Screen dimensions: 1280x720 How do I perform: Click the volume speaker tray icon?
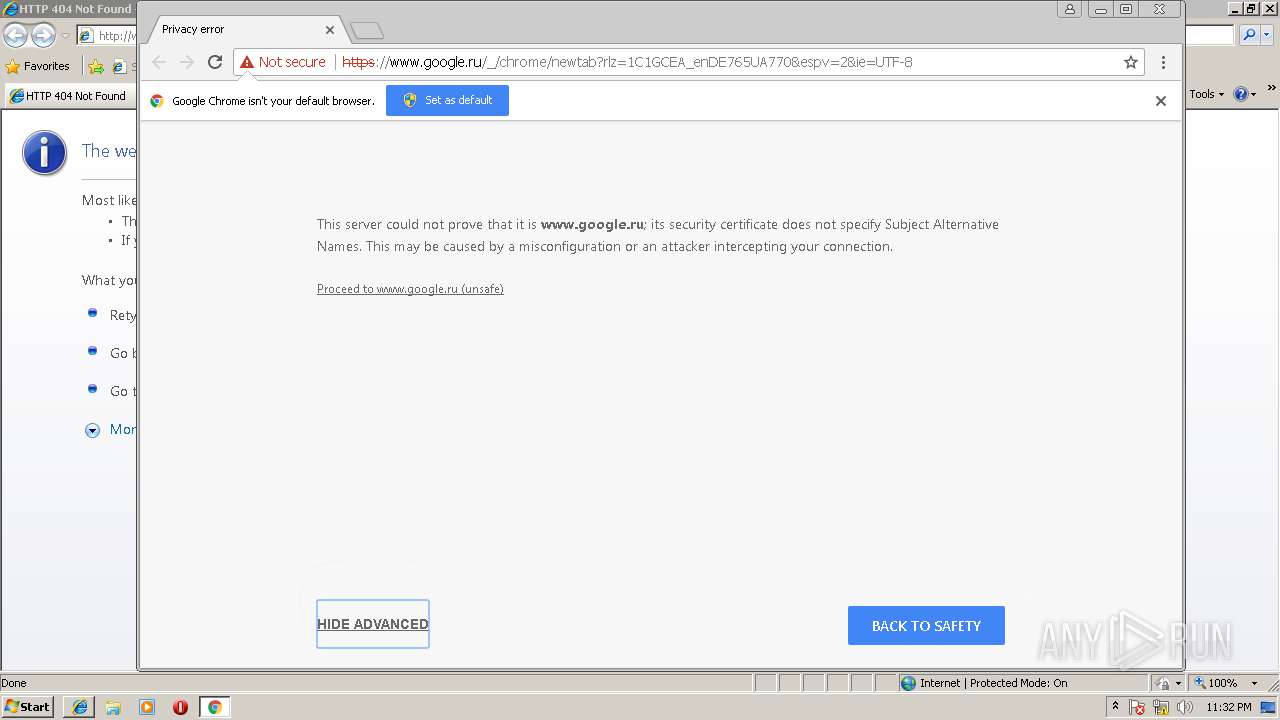[x=1185, y=707]
